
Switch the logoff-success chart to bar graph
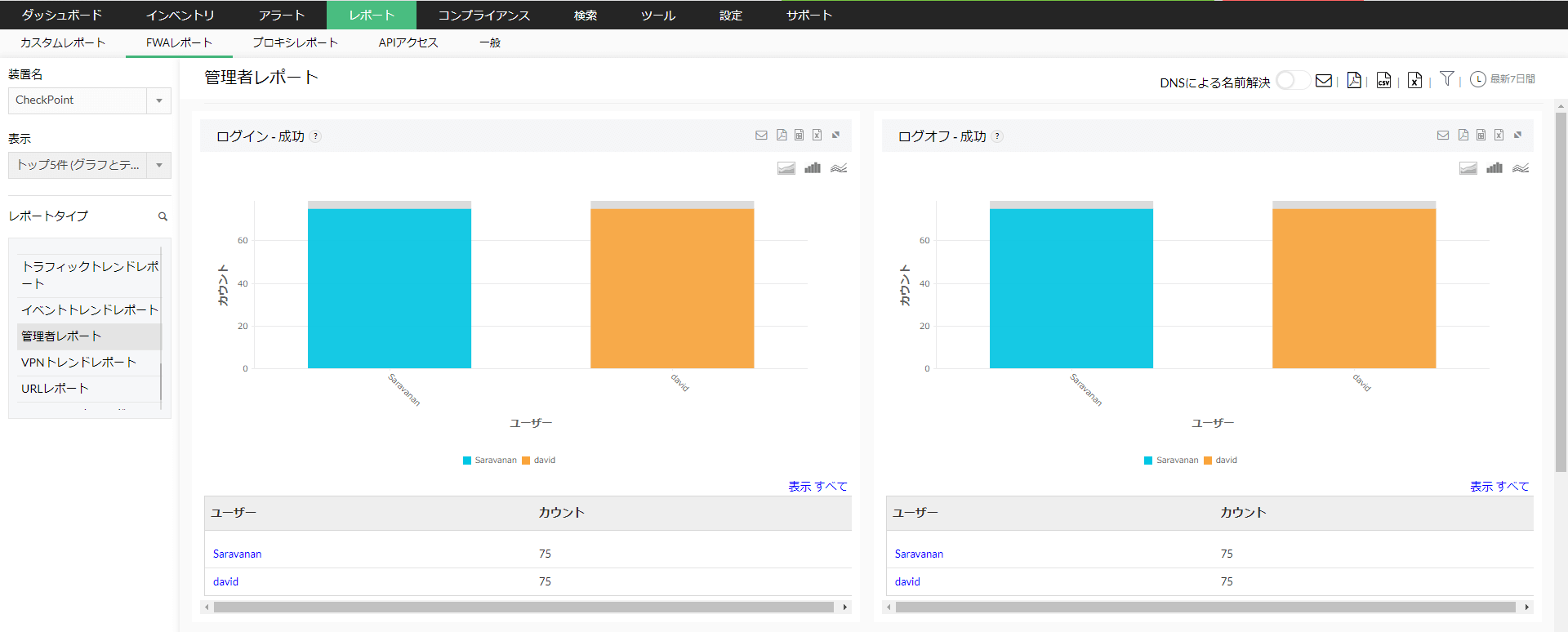tap(1494, 168)
